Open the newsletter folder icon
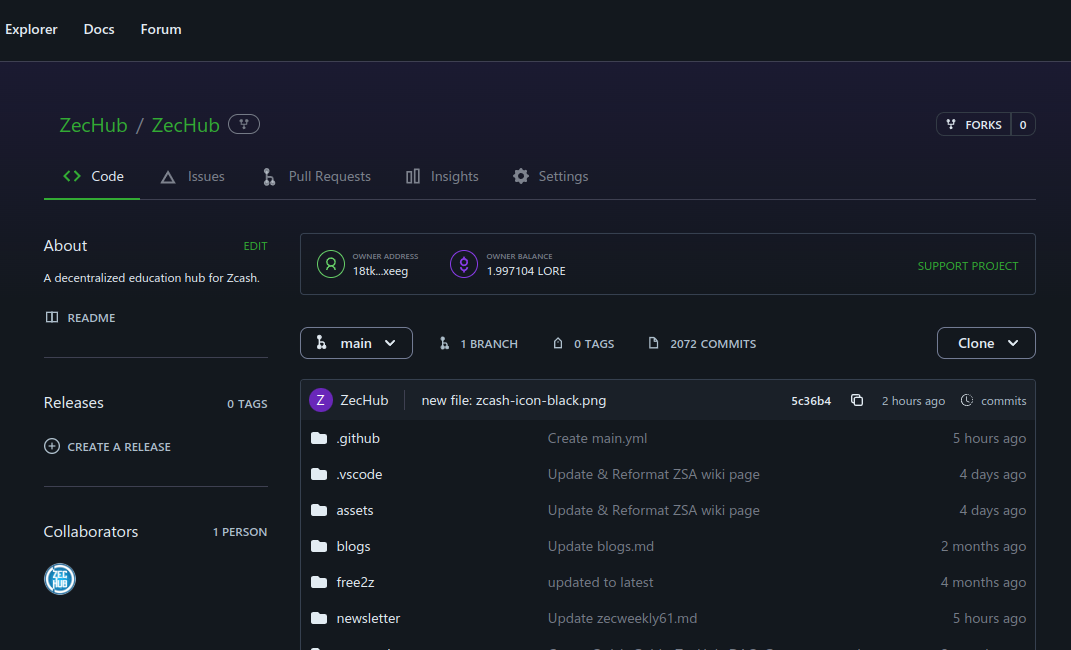1071x650 pixels. 319,618
